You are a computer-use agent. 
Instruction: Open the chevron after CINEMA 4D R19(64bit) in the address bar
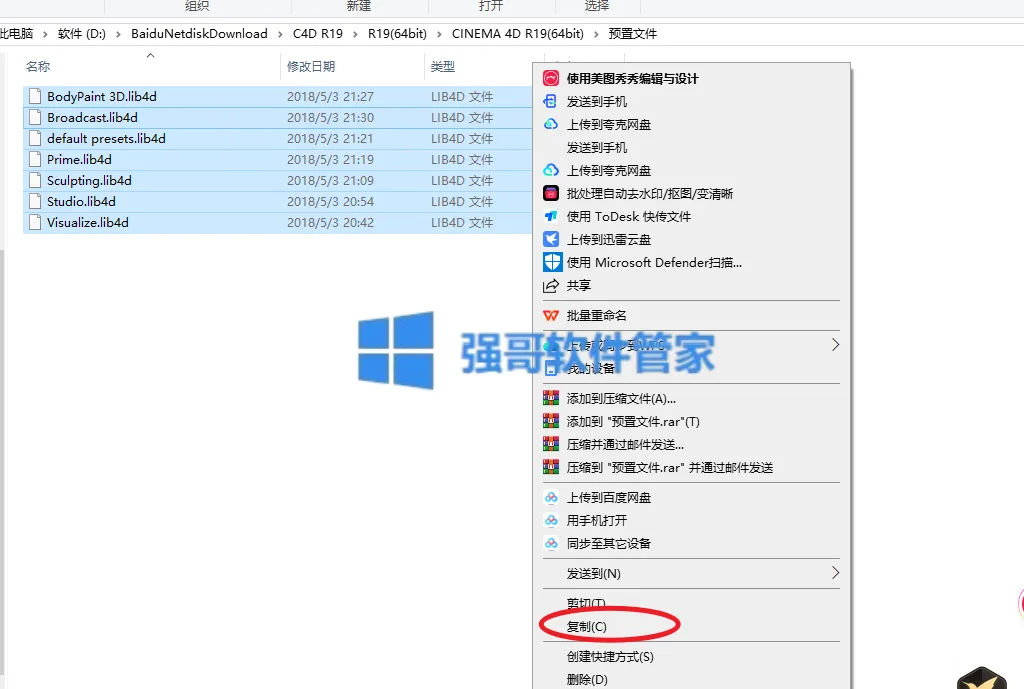596,34
